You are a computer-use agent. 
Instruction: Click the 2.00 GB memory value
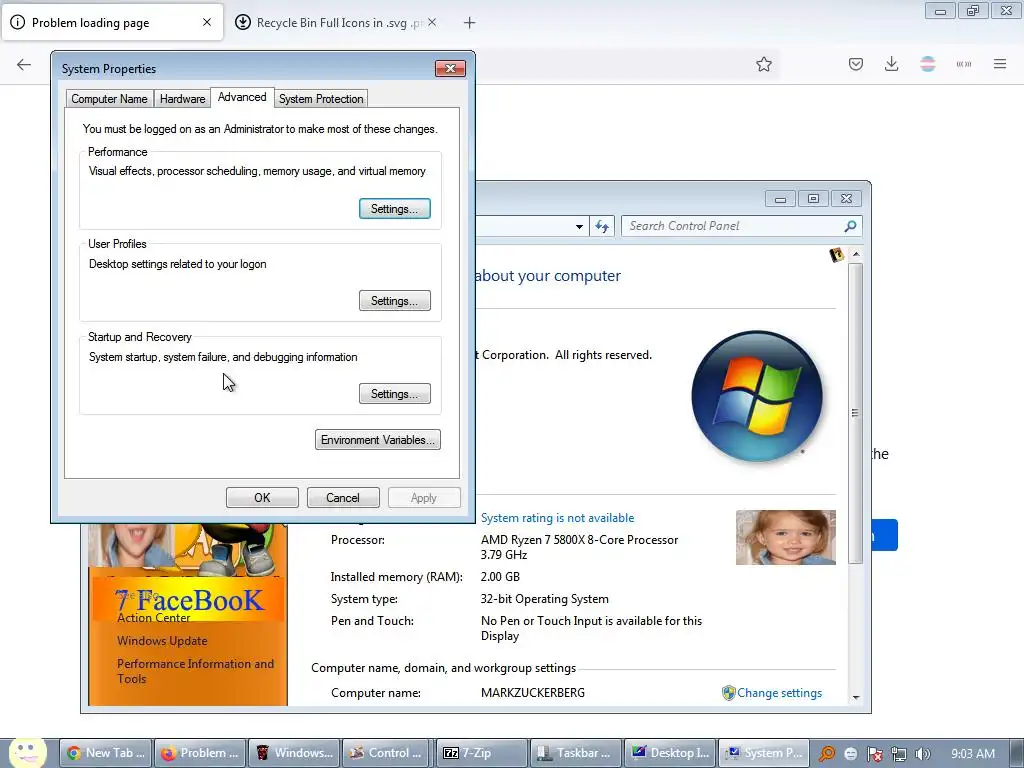[x=500, y=577]
